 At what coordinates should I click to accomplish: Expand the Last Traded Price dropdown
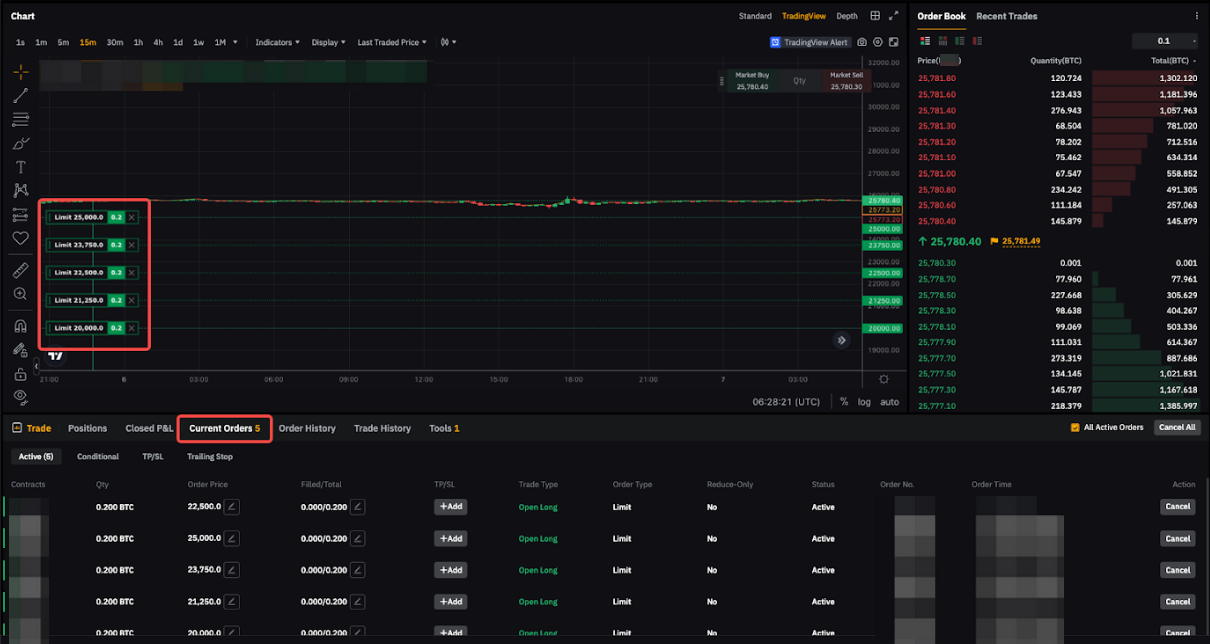(391, 42)
